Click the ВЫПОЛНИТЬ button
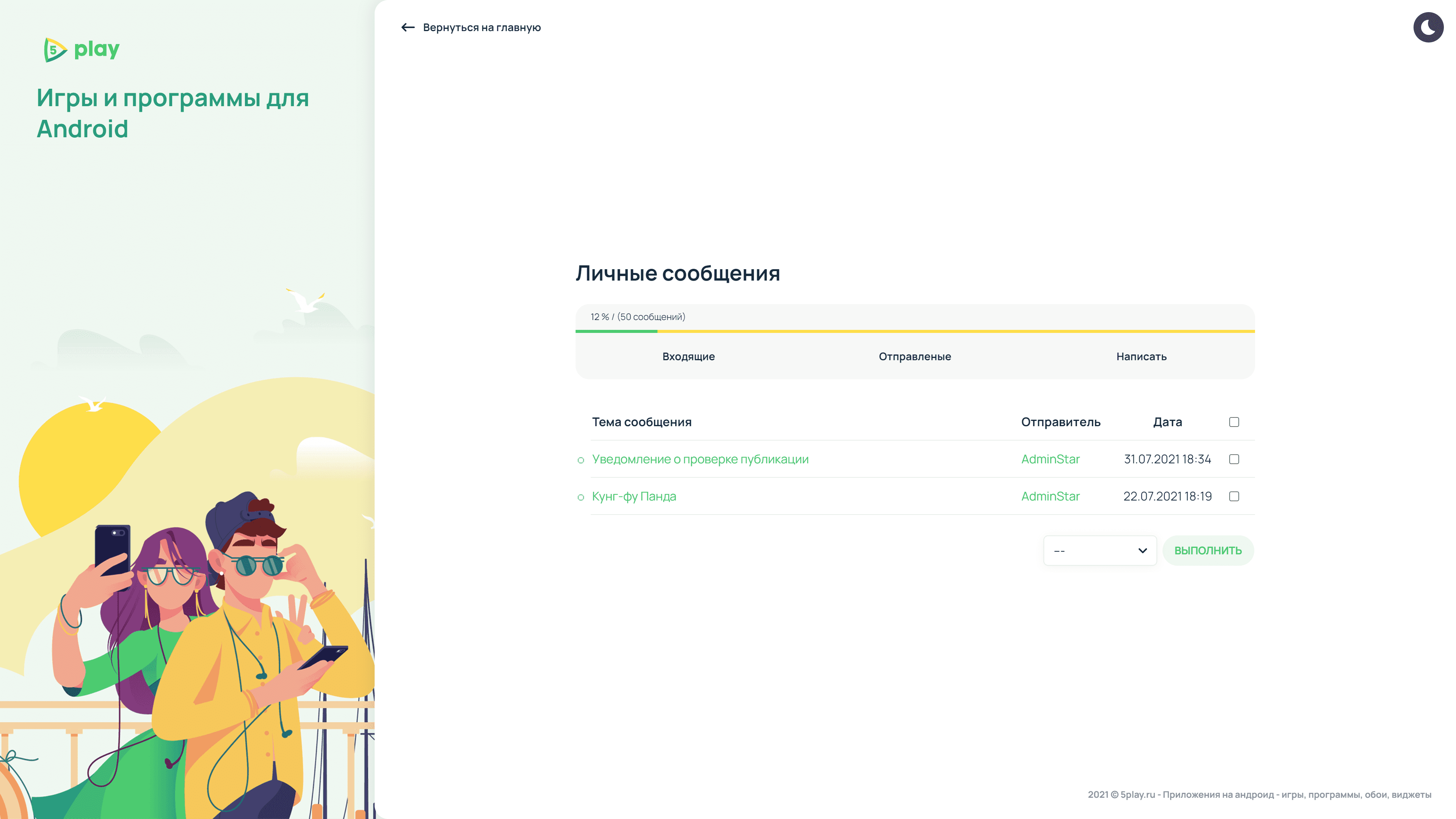Image resolution: width=1456 pixels, height=819 pixels. (1208, 550)
